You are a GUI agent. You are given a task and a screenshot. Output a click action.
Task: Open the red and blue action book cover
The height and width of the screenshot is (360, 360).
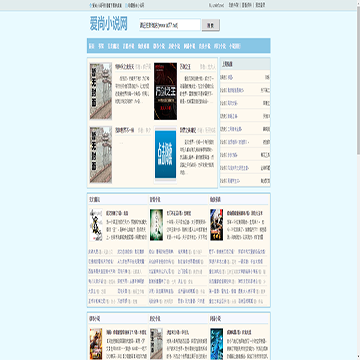click(216, 225)
